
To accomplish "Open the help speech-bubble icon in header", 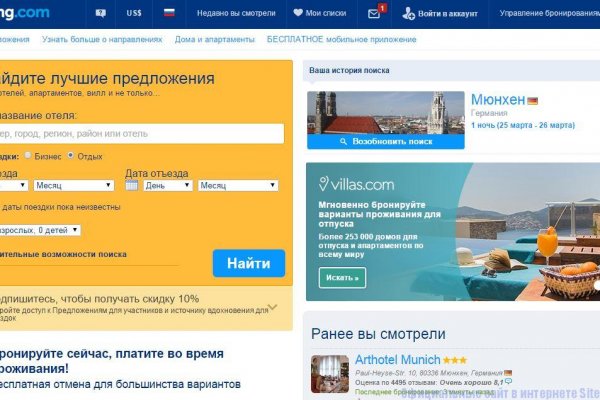I will 101,13.
